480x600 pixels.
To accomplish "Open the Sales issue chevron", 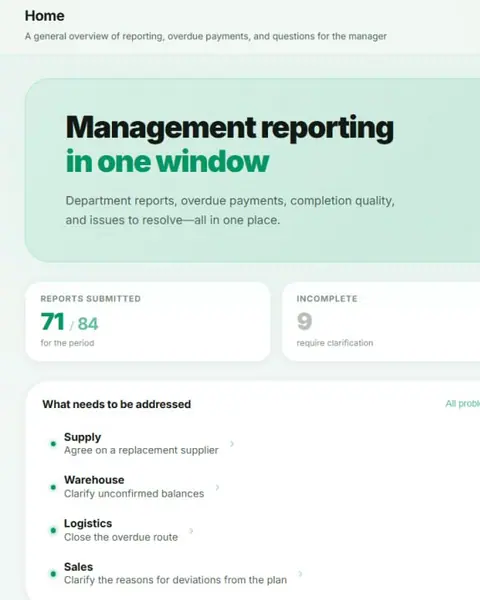I will (x=300, y=574).
